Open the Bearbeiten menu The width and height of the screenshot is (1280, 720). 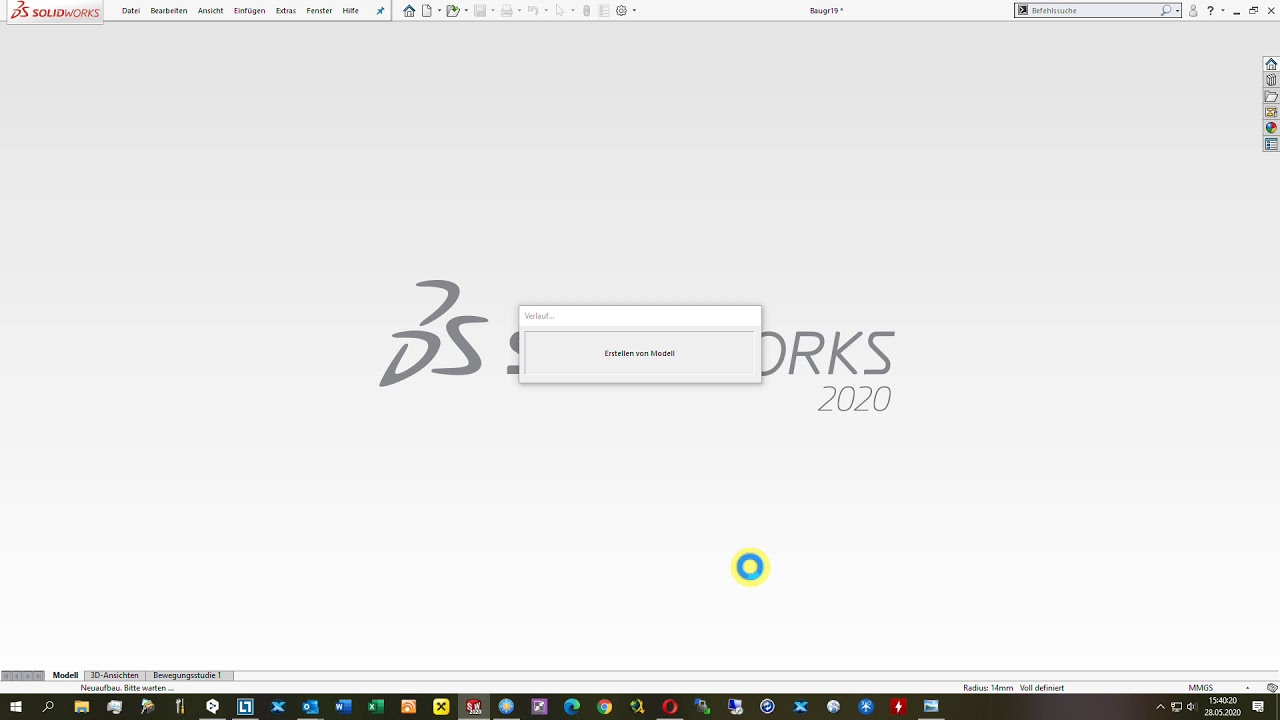169,10
